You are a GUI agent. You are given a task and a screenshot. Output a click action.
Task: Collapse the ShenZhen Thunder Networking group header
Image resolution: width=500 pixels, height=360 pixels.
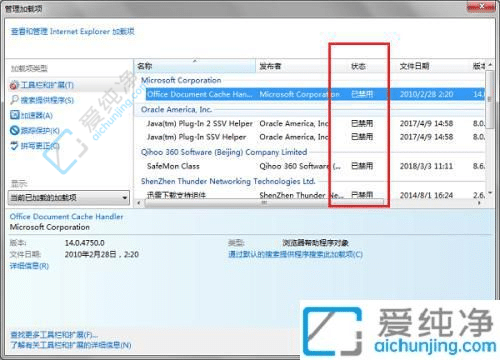228,181
